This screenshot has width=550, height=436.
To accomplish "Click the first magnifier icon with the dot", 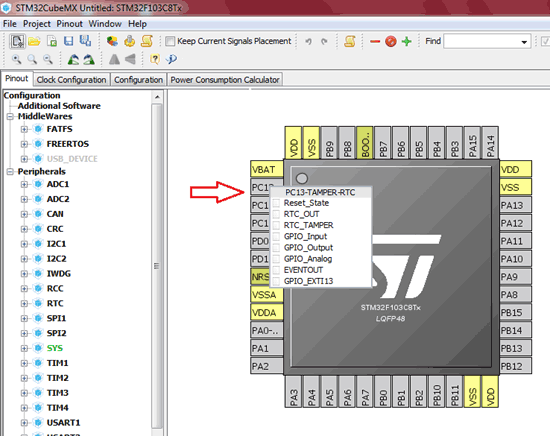I will click(16, 59).
